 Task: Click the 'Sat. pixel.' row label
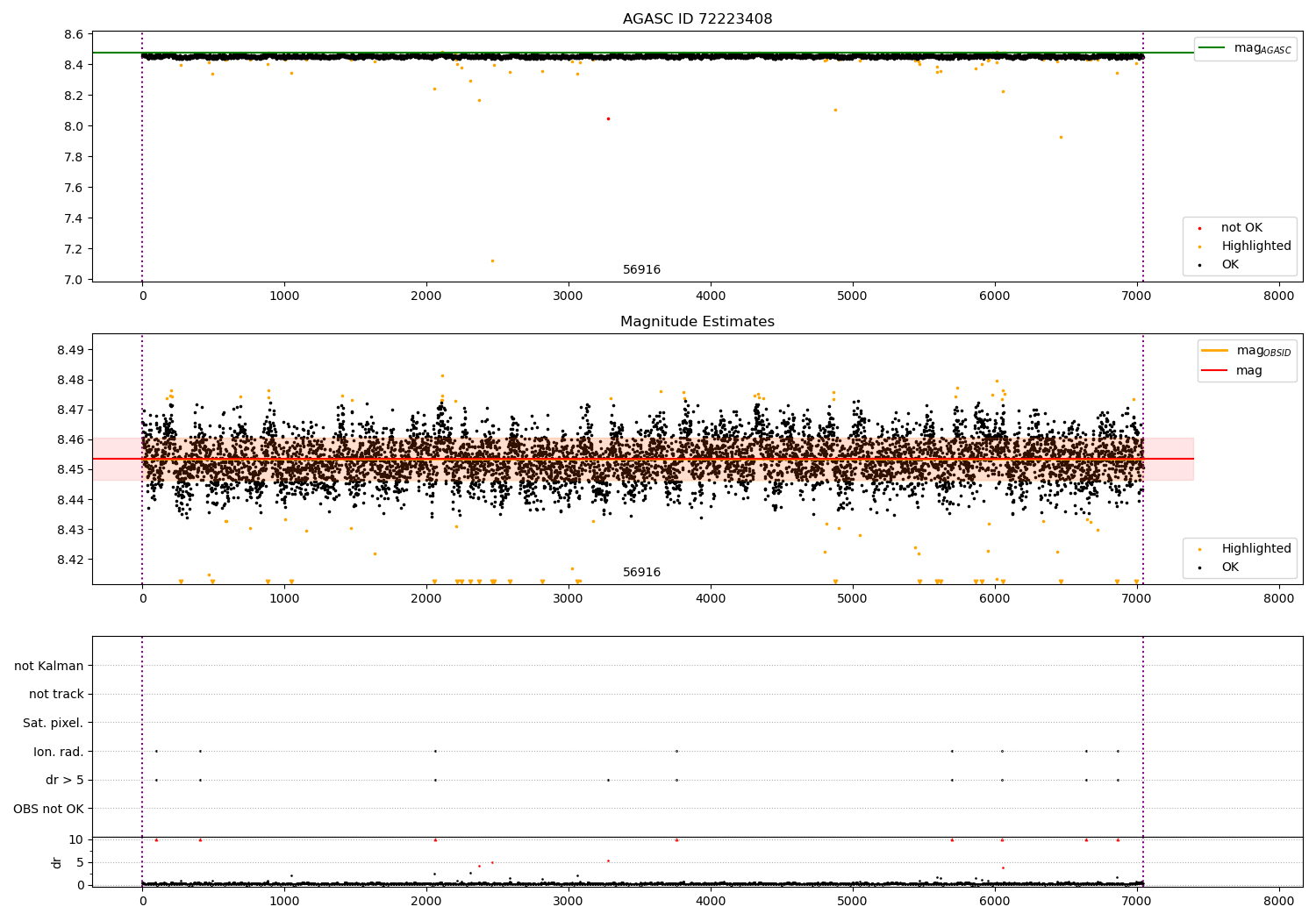pos(54,724)
